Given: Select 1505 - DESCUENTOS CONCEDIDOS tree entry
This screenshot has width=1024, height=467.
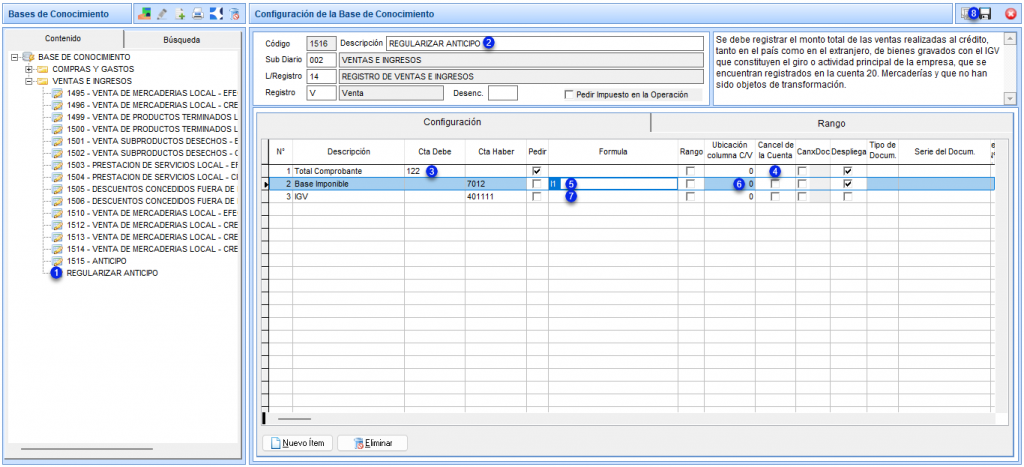Looking at the screenshot, I should (152, 189).
